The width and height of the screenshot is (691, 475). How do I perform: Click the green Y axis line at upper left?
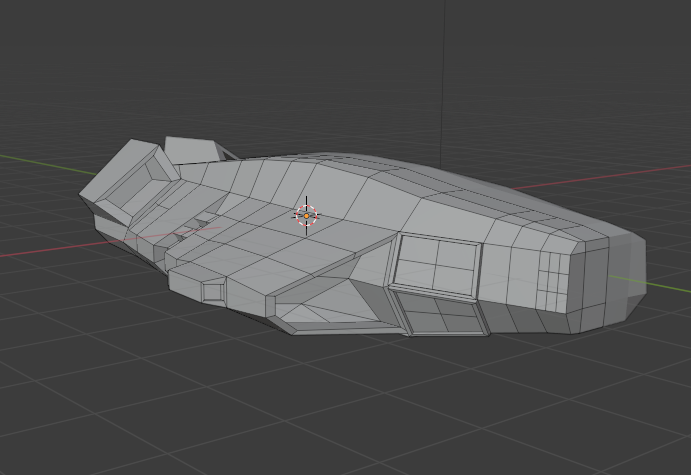click(x=30, y=160)
